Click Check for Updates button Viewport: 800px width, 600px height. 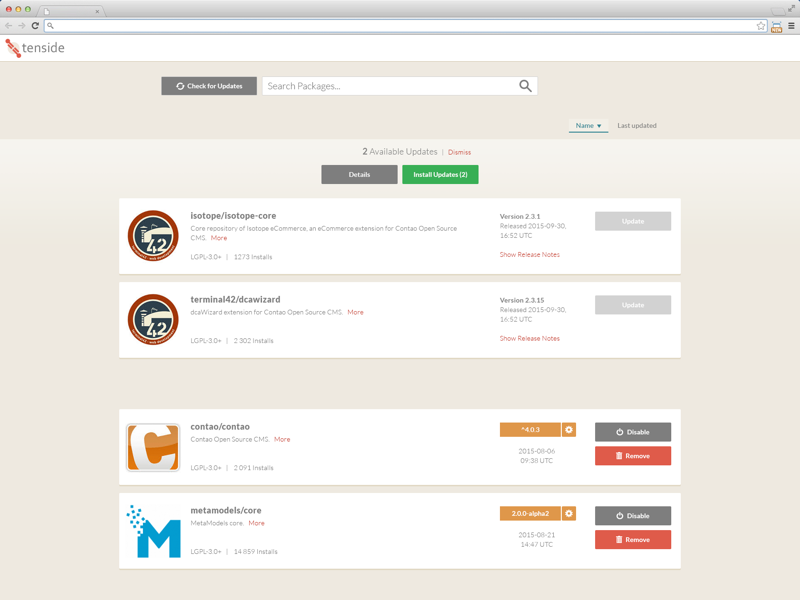pyautogui.click(x=209, y=86)
